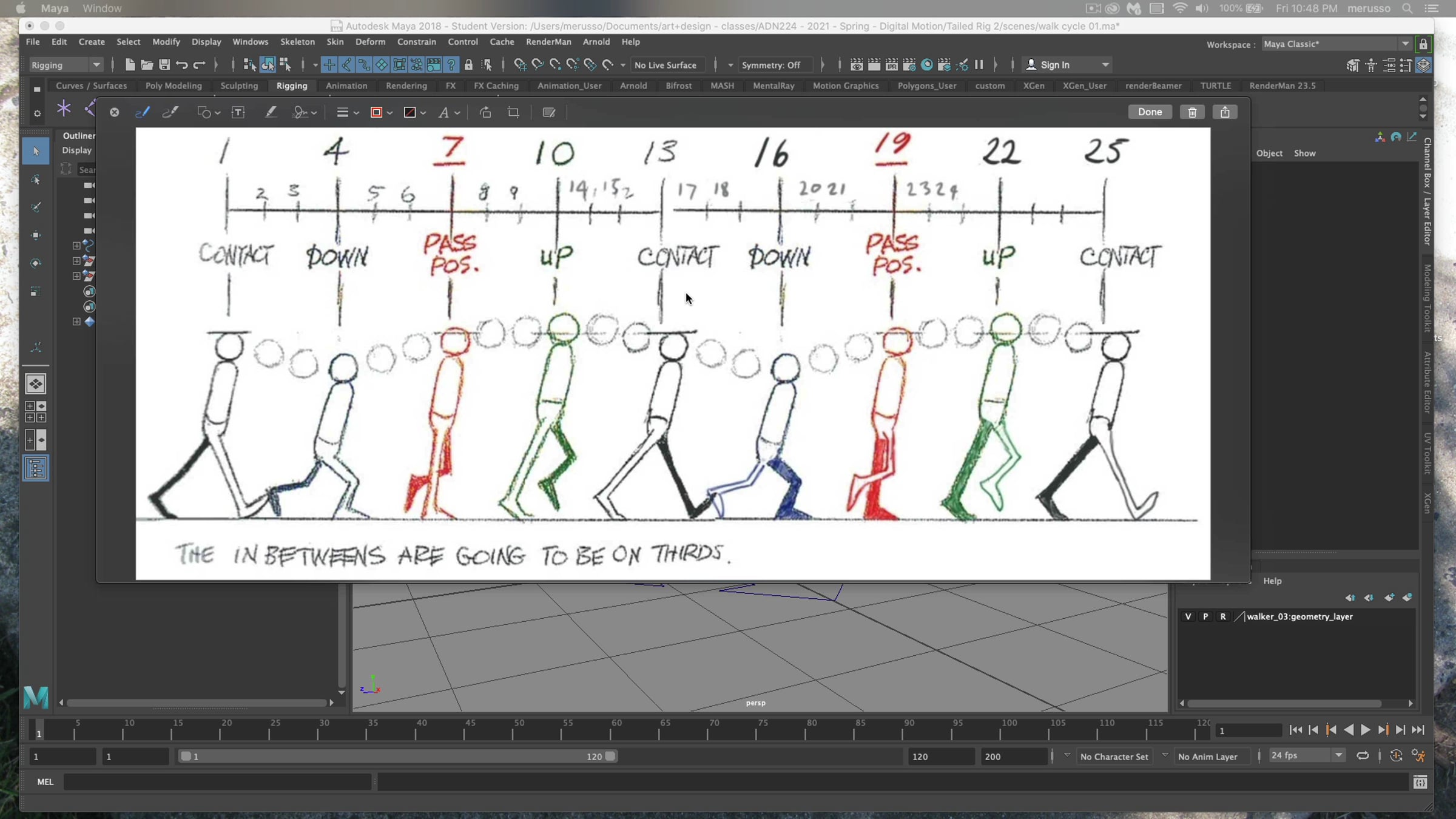This screenshot has height=819, width=1456.
Task: Toggle visibility V for walker_03:geometry_layer
Action: 1189,616
